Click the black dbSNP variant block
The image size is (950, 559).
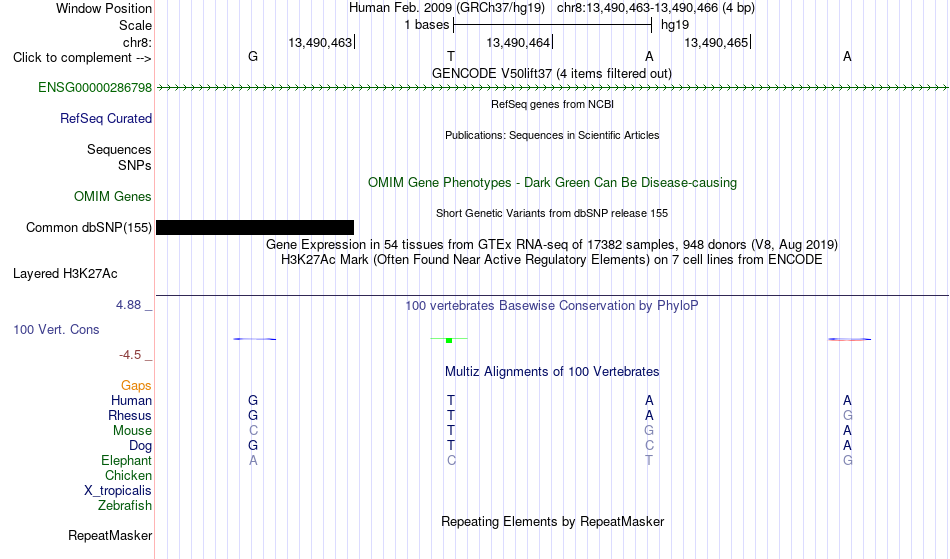click(x=255, y=228)
